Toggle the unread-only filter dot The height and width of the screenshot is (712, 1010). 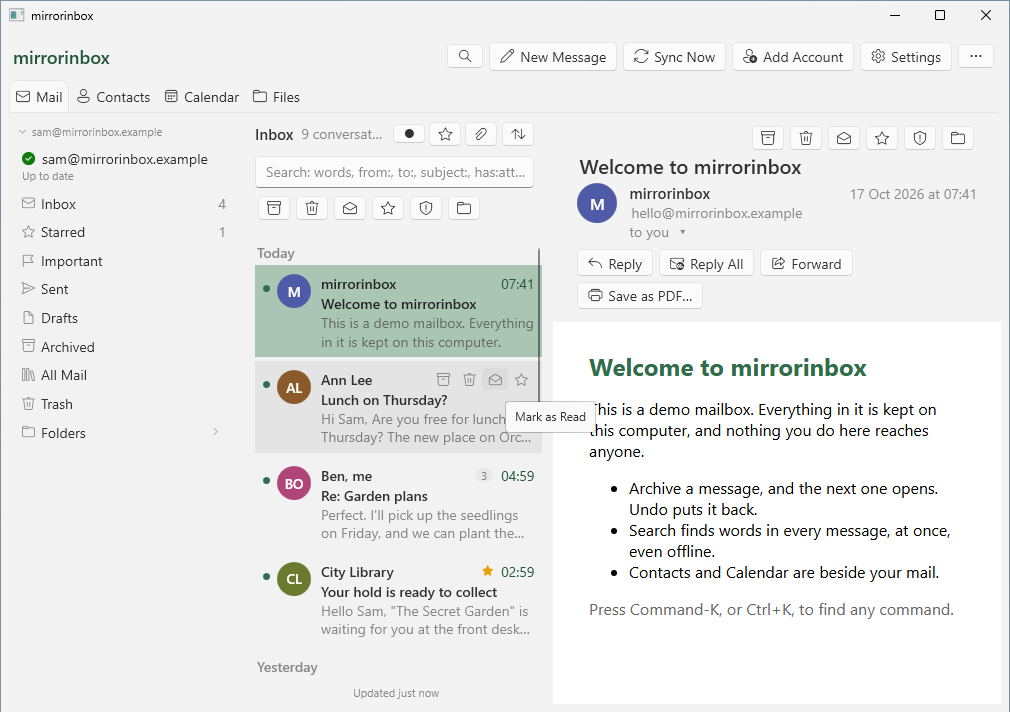point(409,134)
